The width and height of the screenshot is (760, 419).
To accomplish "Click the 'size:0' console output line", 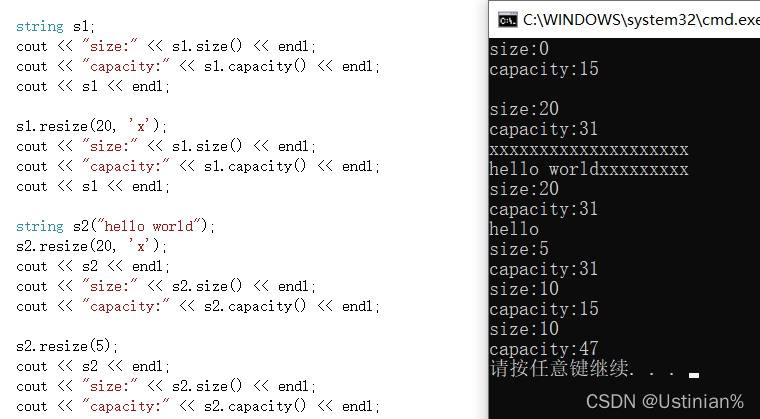I will pos(519,49).
